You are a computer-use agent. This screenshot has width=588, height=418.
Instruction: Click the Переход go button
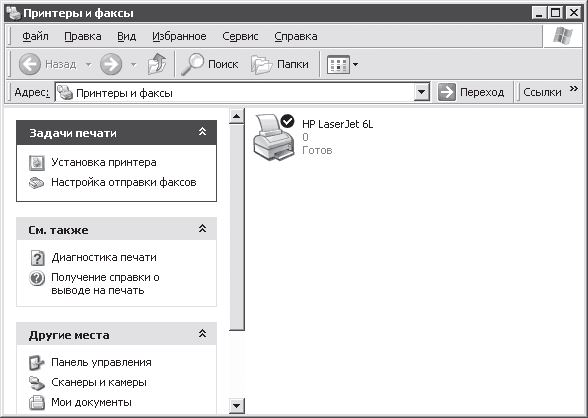point(471,92)
